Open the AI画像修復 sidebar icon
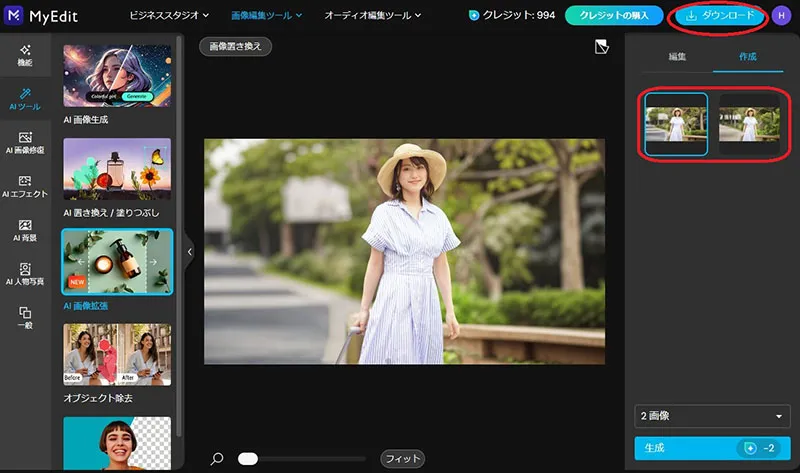This screenshot has width=800, height=473. [x=25, y=143]
